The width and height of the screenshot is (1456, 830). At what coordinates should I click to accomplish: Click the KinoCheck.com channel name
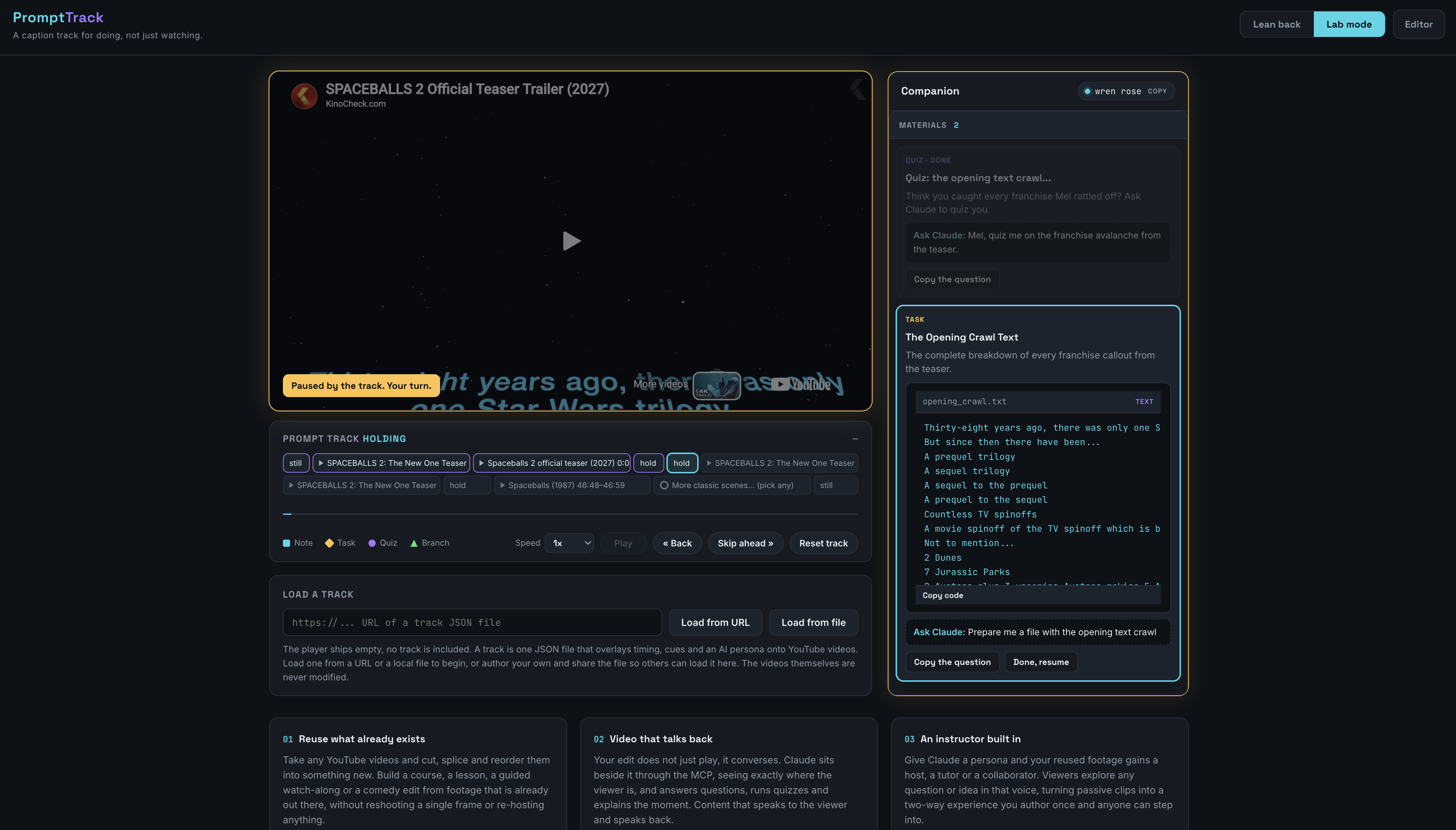[x=355, y=104]
